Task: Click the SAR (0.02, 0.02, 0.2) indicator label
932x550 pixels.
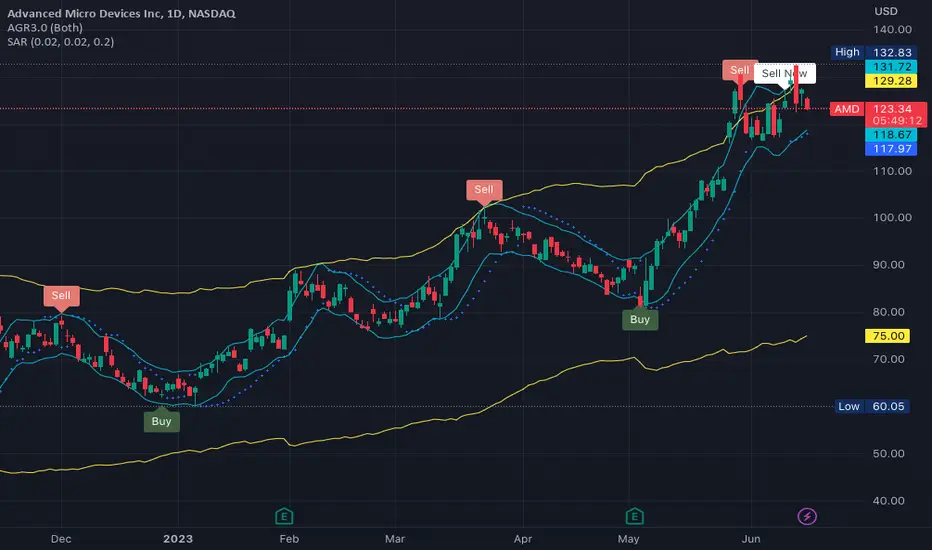Action: [x=61, y=42]
